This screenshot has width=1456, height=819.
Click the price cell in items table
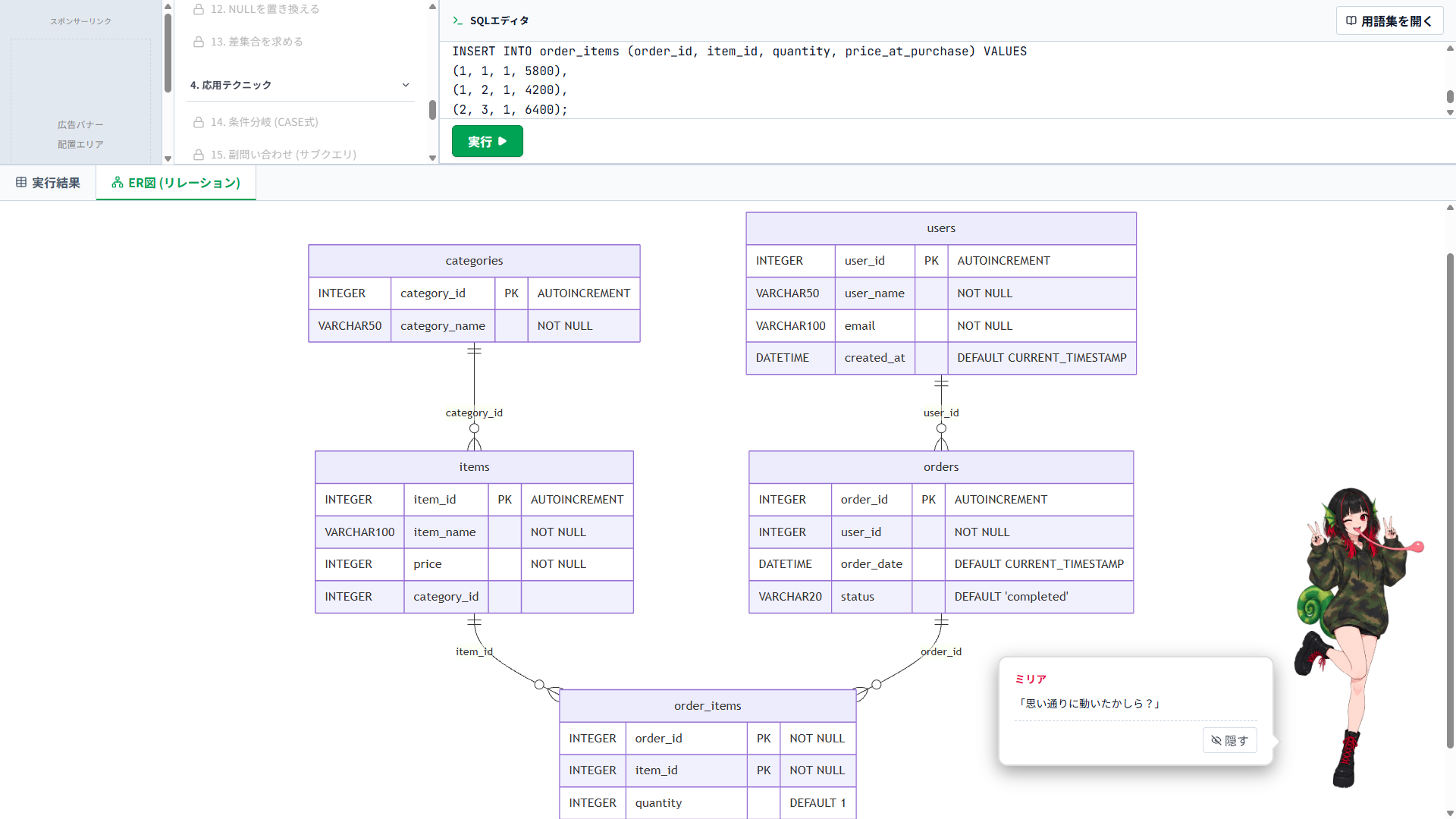click(x=446, y=564)
